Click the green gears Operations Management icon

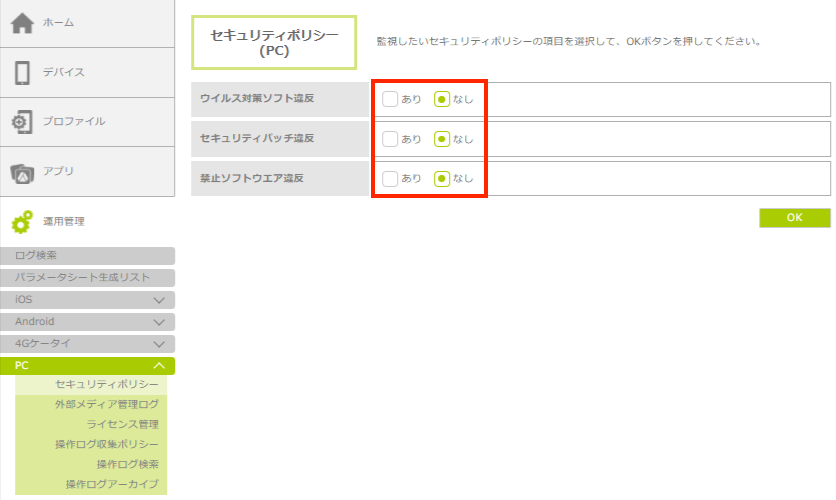point(22,222)
